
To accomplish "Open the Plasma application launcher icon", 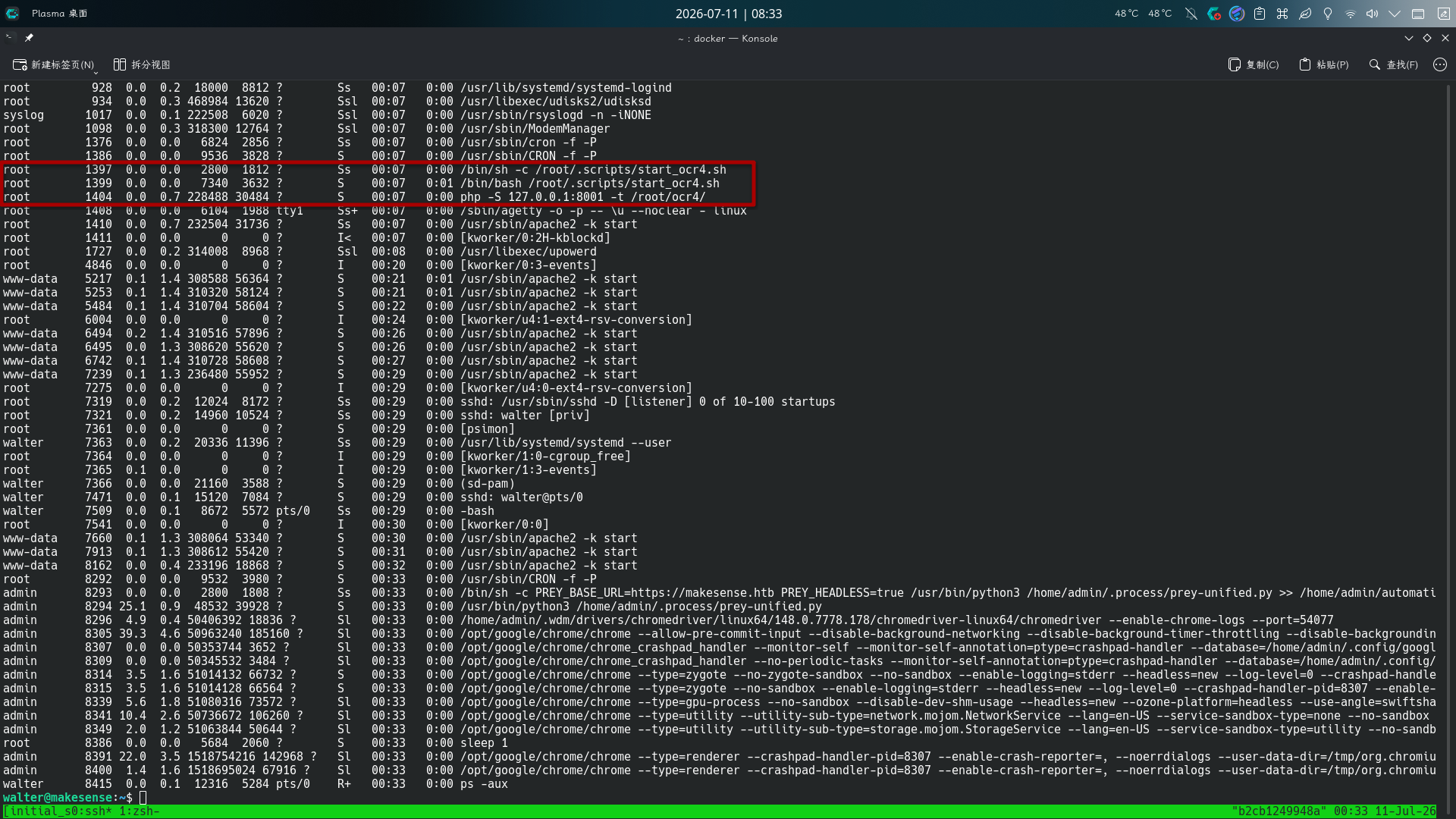I will 12,14.
